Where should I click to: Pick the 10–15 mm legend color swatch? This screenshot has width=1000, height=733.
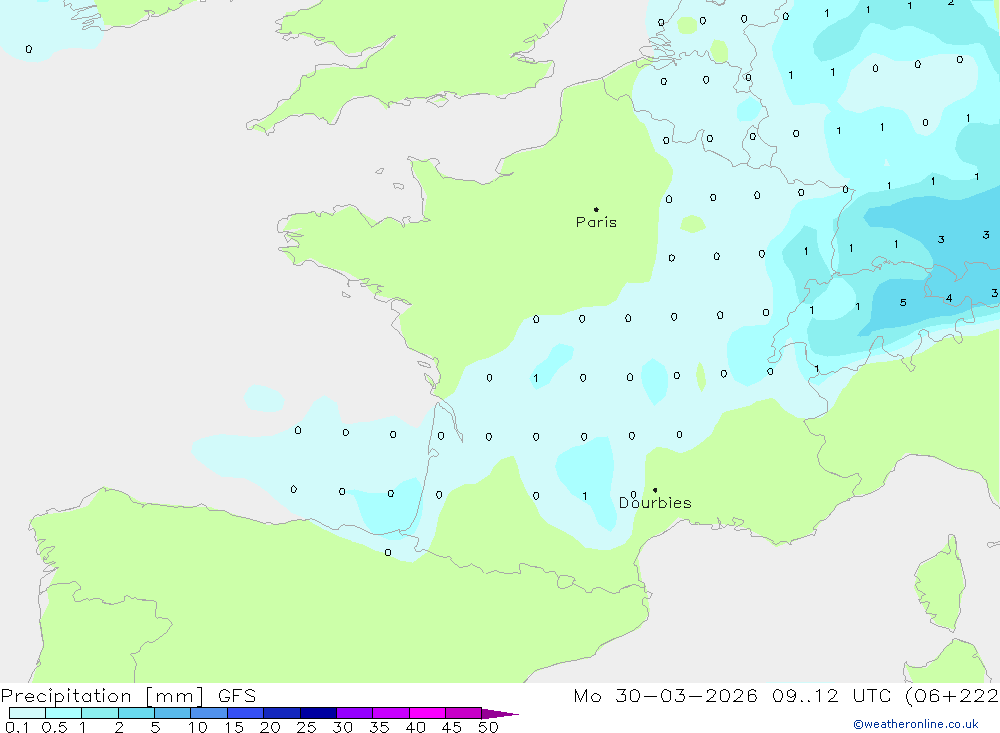pyautogui.click(x=209, y=713)
